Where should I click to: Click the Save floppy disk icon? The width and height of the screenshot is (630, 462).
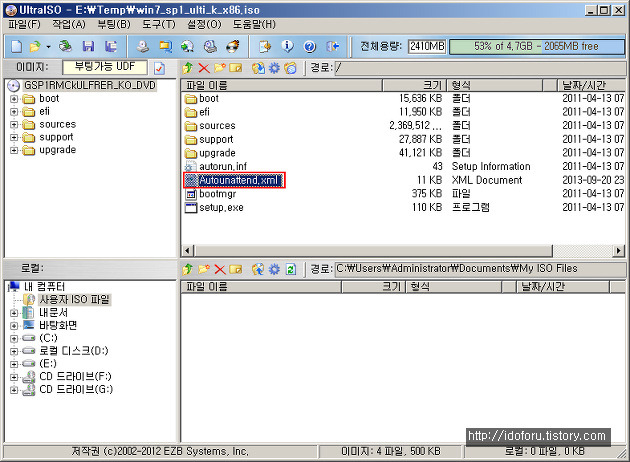[x=88, y=47]
